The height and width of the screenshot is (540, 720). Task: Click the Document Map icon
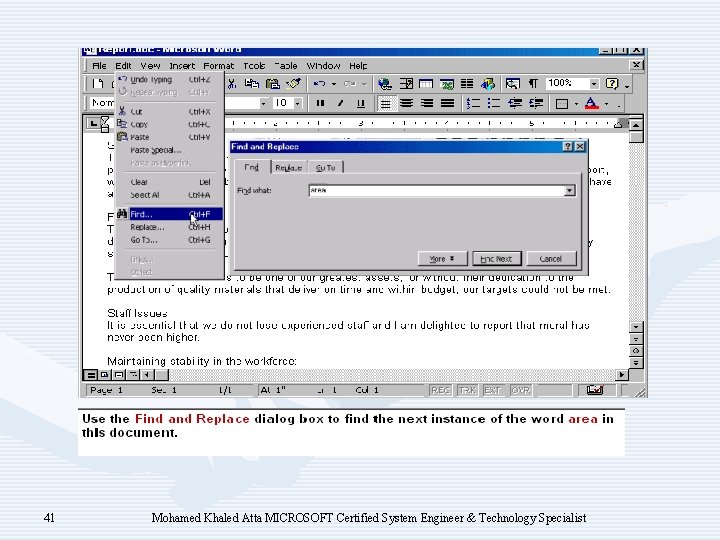[x=512, y=84]
